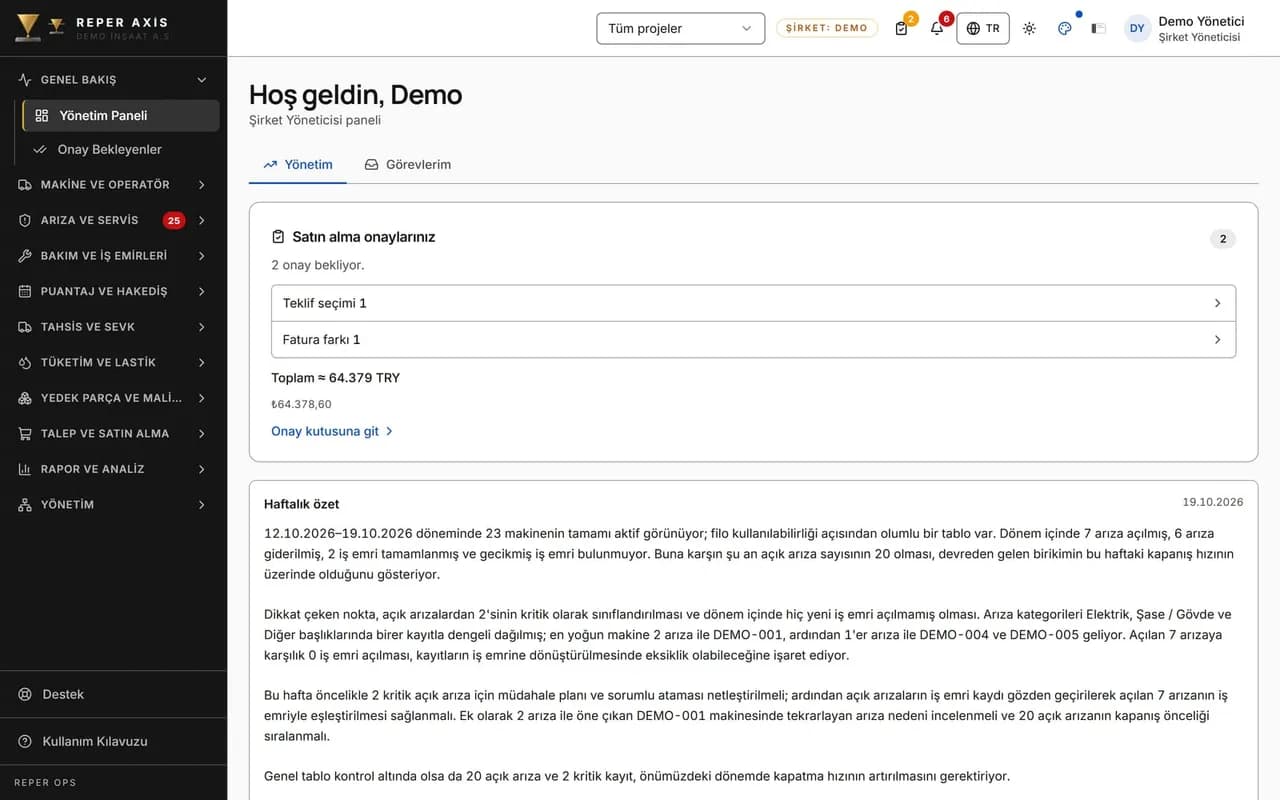Select Yönetim Paneli in sidebar
Viewport: 1280px width, 800px height.
pyautogui.click(x=121, y=116)
